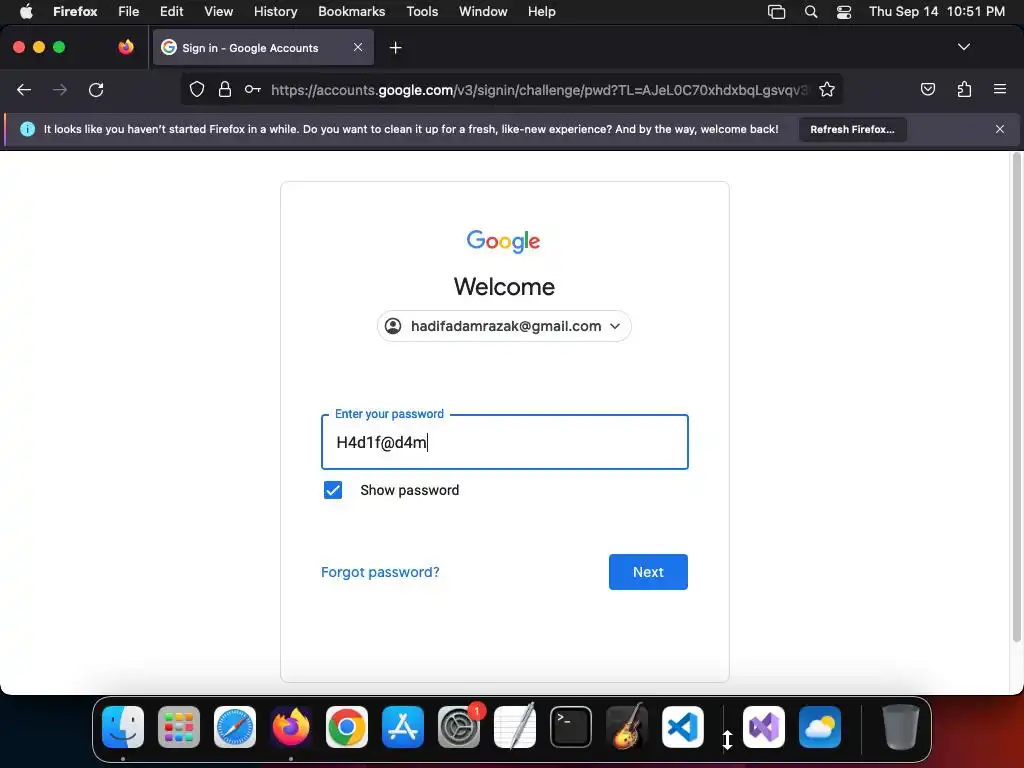Viewport: 1024px width, 768px height.
Task: Reload the current page
Action: tap(96, 89)
